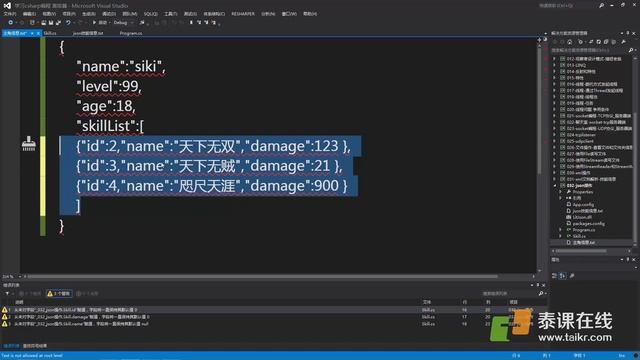Switch to the Program.cs editor tab
Viewport: 640px width, 360px height.
131,33
